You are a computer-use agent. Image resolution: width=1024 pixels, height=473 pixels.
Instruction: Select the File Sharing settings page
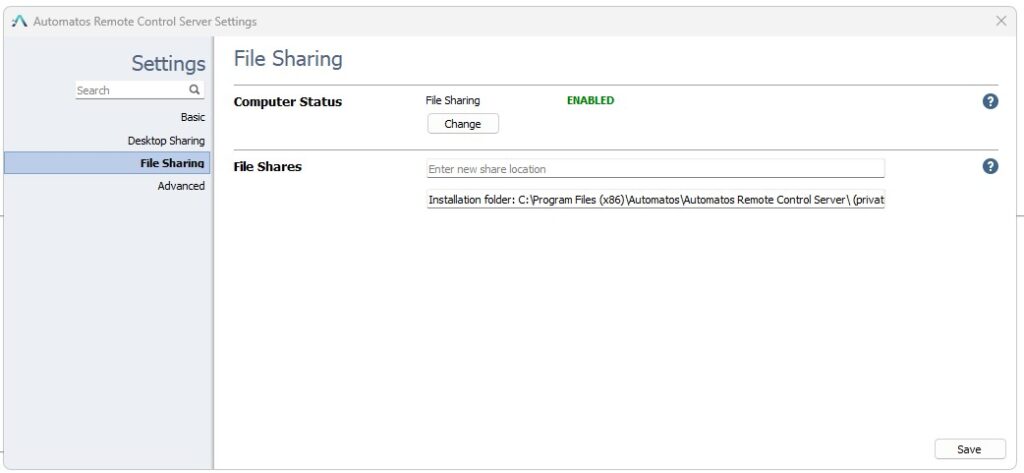pos(107,163)
